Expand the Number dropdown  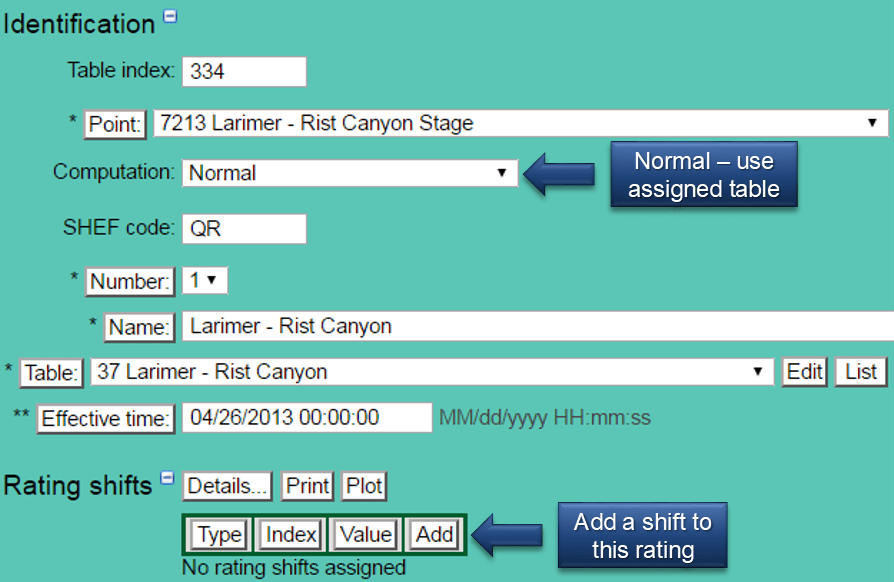point(204,281)
